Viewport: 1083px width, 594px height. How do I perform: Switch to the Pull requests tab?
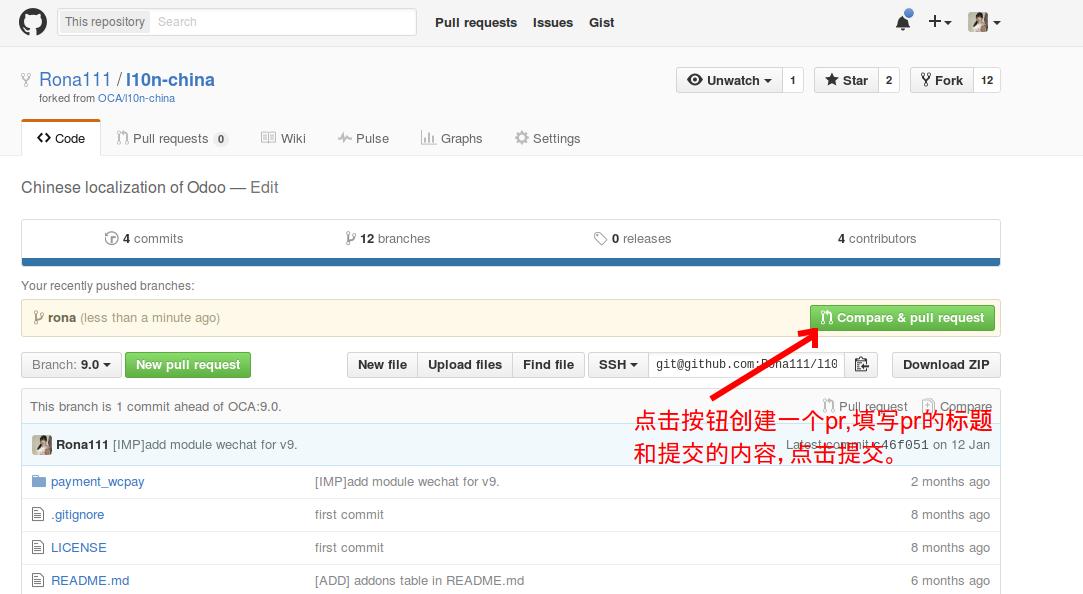171,139
